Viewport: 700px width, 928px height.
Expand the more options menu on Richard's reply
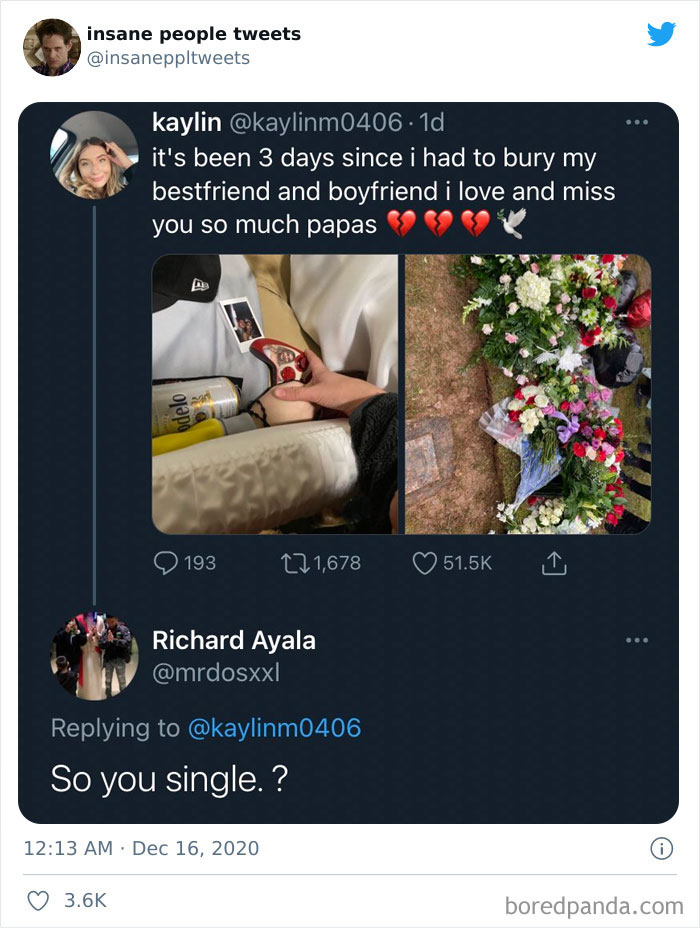point(635,638)
